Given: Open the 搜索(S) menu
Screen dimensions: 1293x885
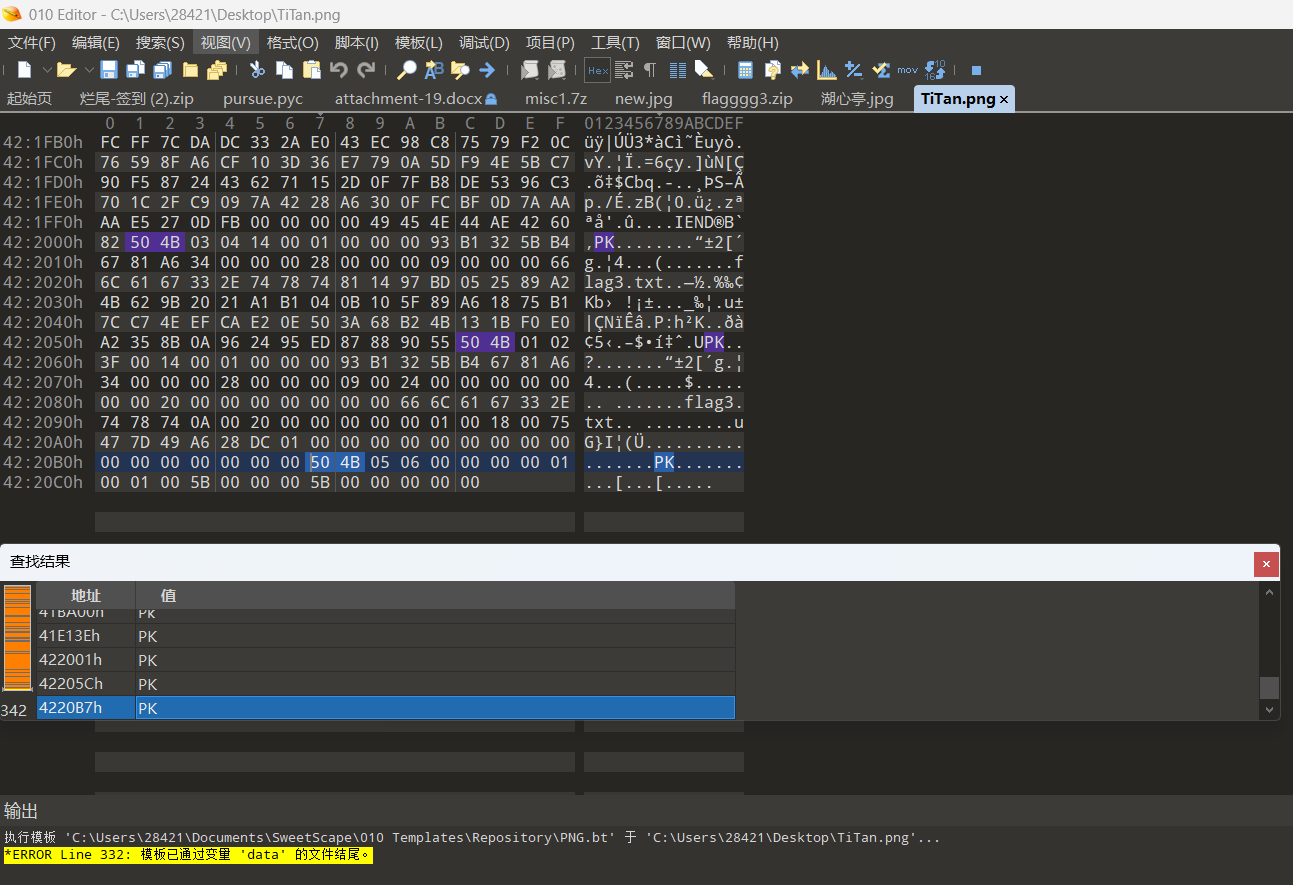Looking at the screenshot, I should click(160, 43).
